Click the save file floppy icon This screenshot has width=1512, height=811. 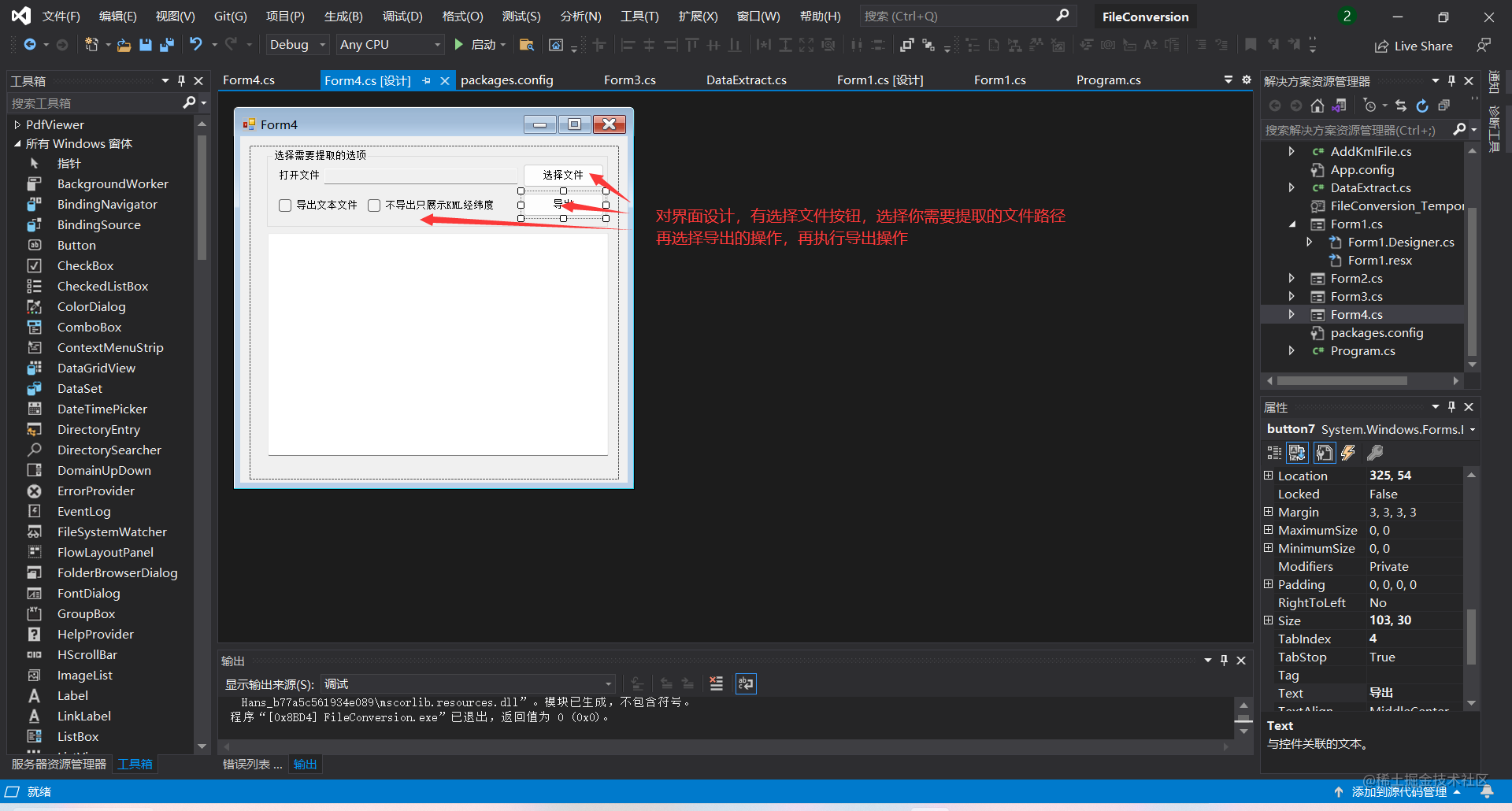coord(145,45)
